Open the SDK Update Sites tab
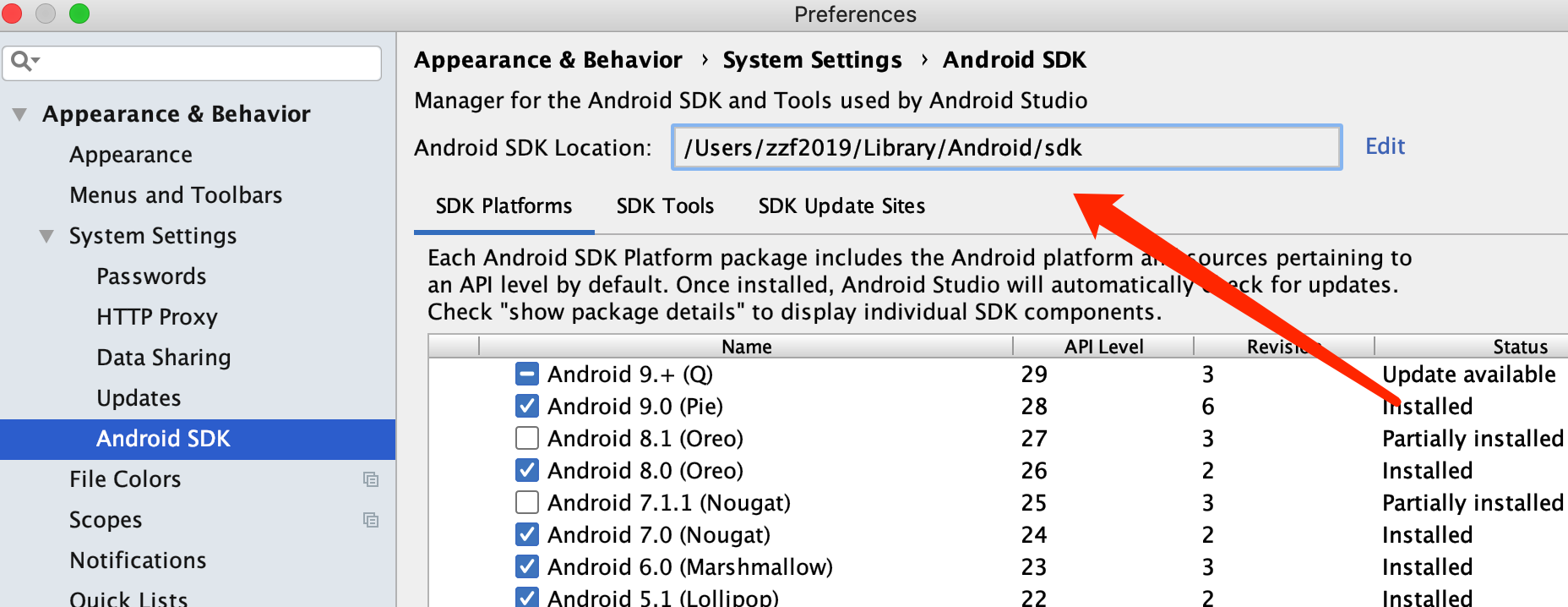 tap(841, 206)
